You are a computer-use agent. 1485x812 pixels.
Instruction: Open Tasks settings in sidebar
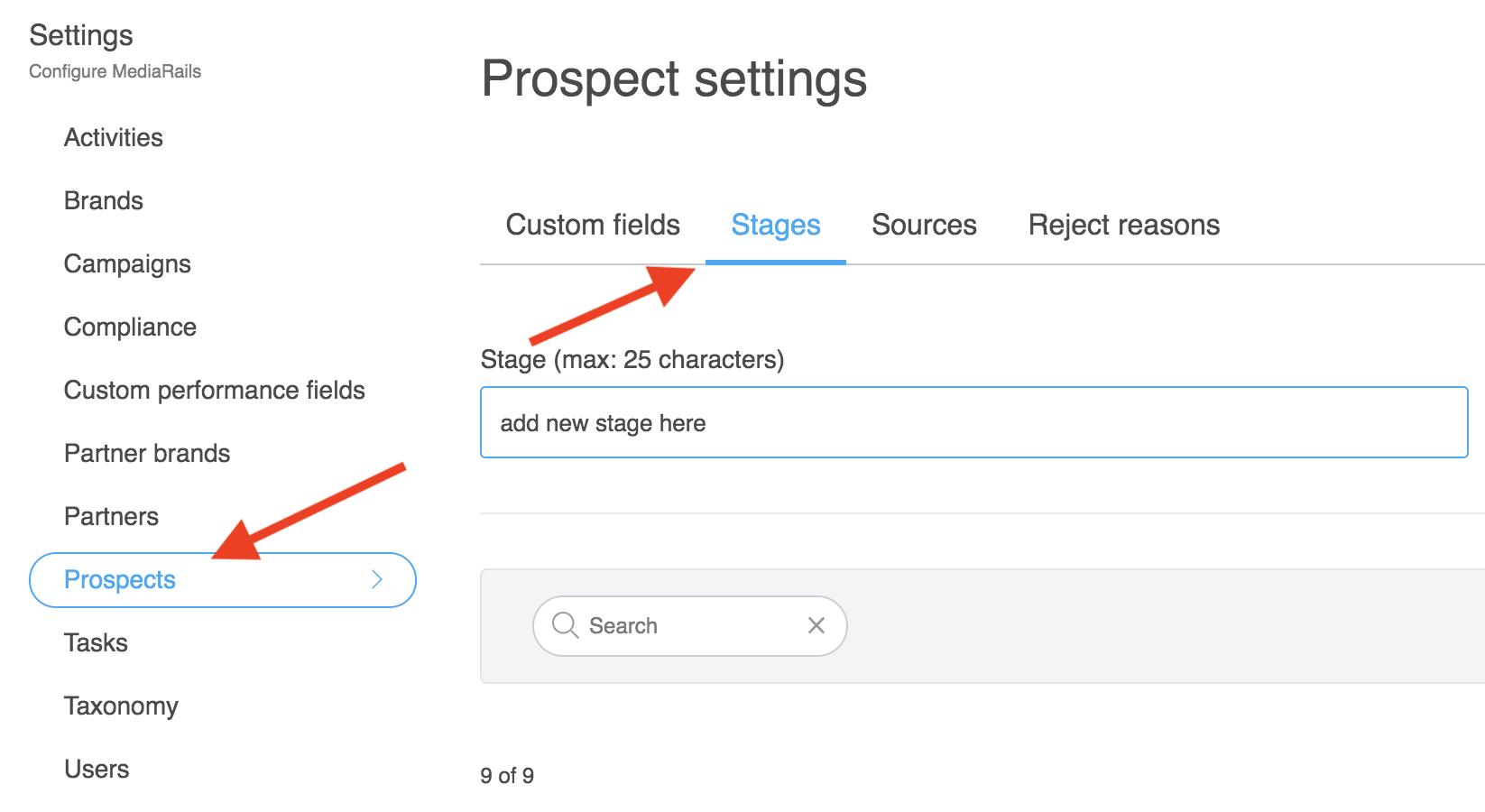pos(96,642)
